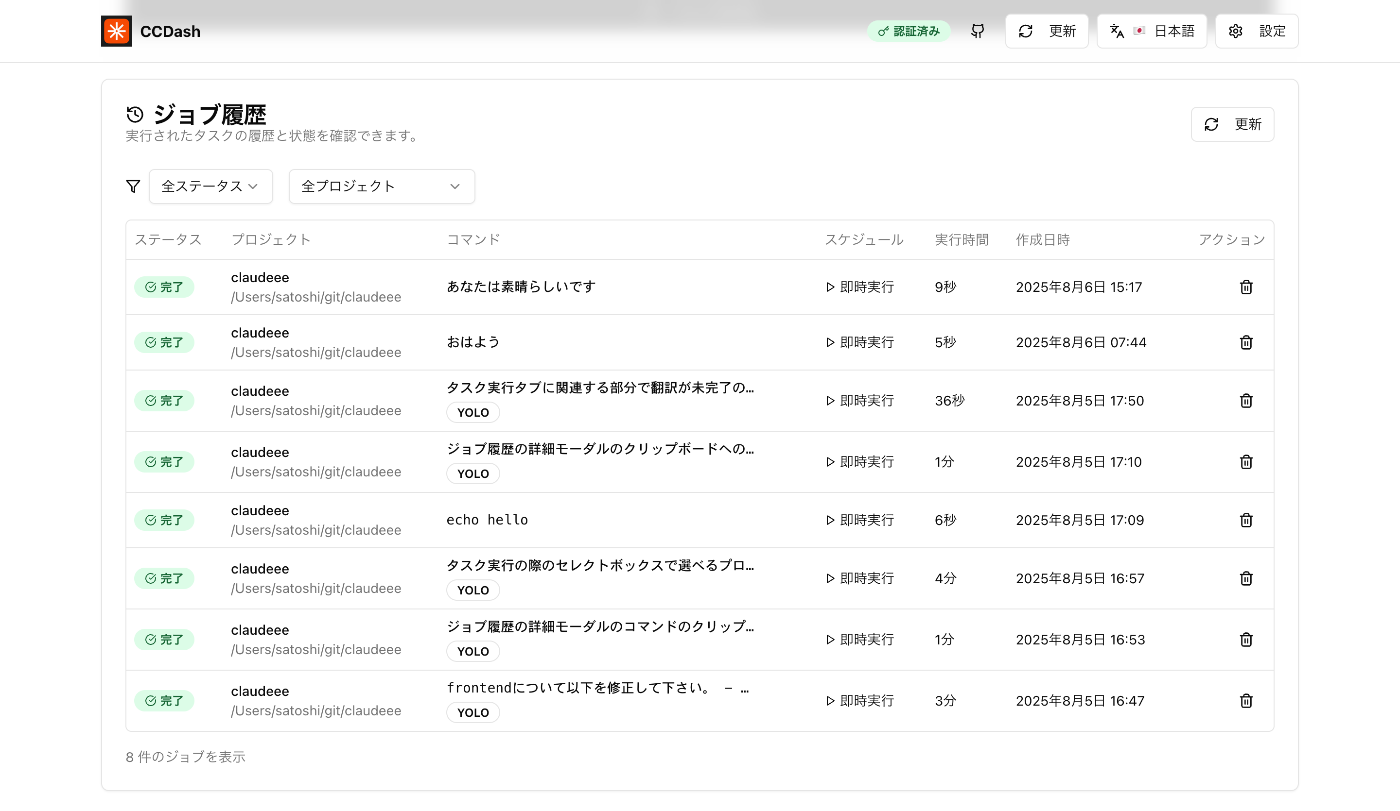Viewport: 1400px width, 811px height.
Task: Click the 2025年8月6日 15:17 date cell
Action: (x=1079, y=287)
